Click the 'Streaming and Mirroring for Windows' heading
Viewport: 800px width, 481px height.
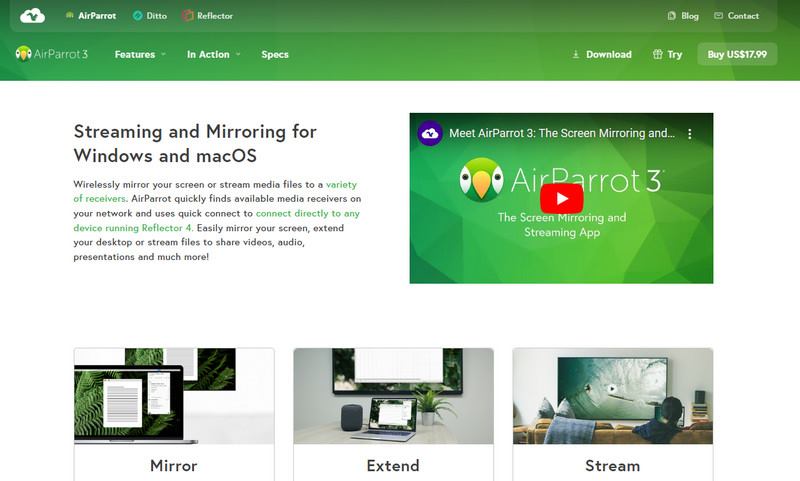[x=195, y=143]
